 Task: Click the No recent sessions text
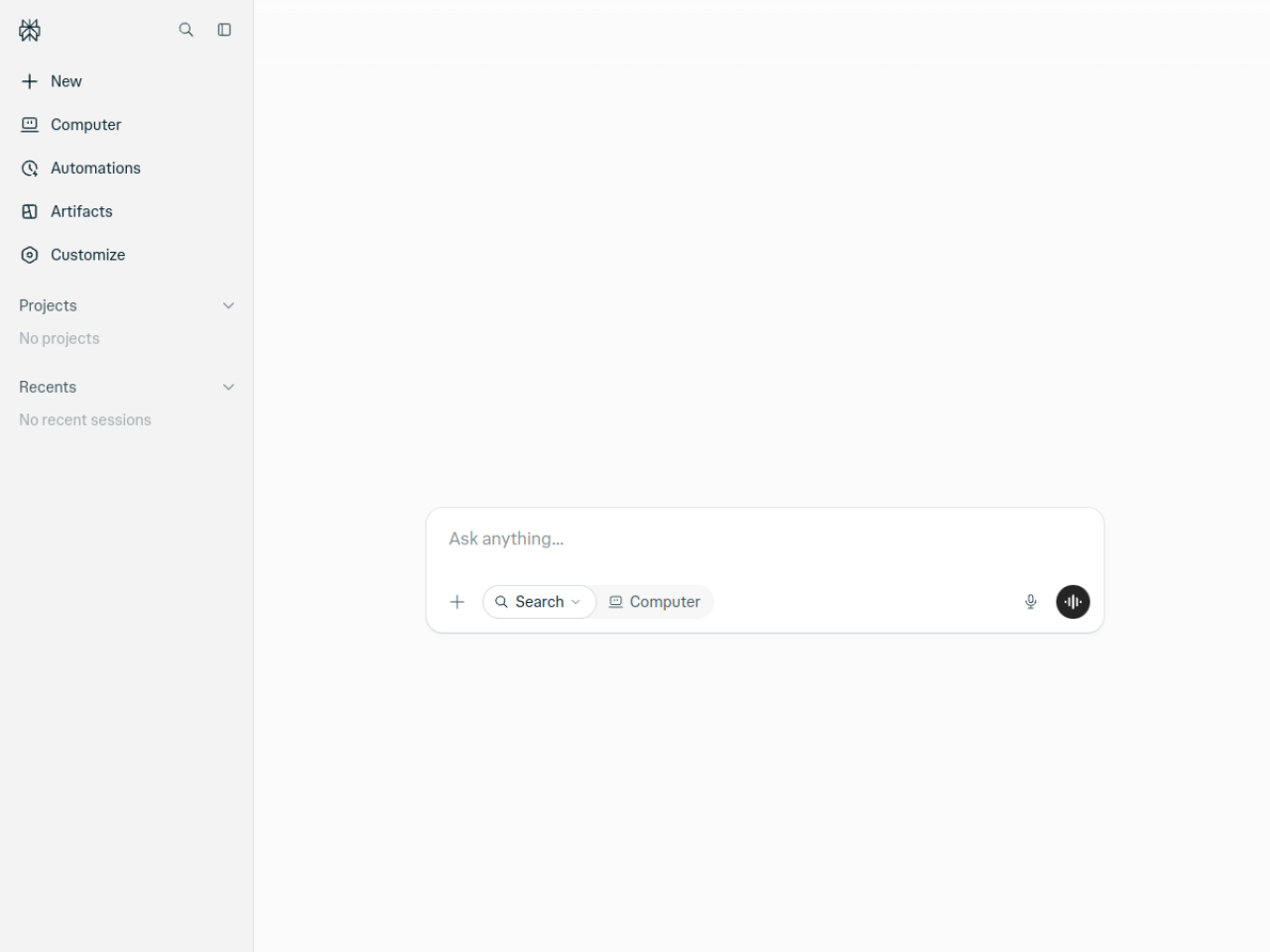click(85, 419)
